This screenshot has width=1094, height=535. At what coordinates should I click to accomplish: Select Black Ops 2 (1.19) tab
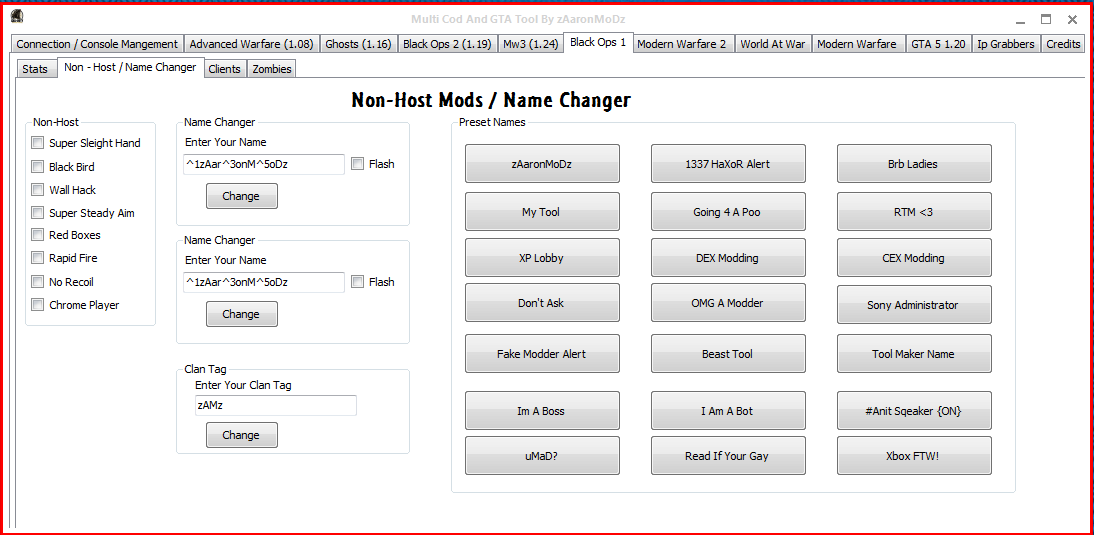point(447,44)
